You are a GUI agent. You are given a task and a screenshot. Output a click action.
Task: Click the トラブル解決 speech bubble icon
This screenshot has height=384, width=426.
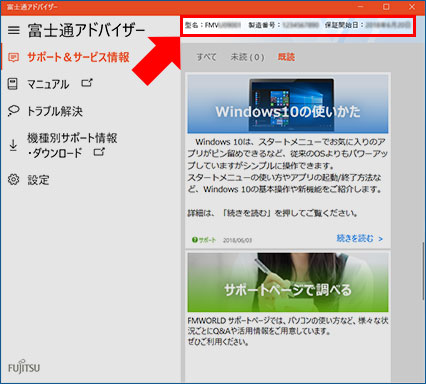click(13, 111)
